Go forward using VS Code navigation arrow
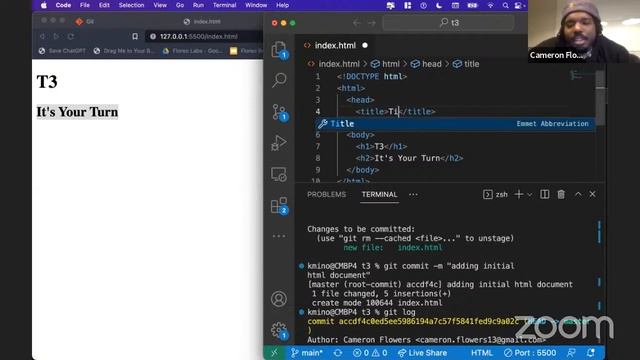The height and width of the screenshot is (360, 640). pos(371,23)
